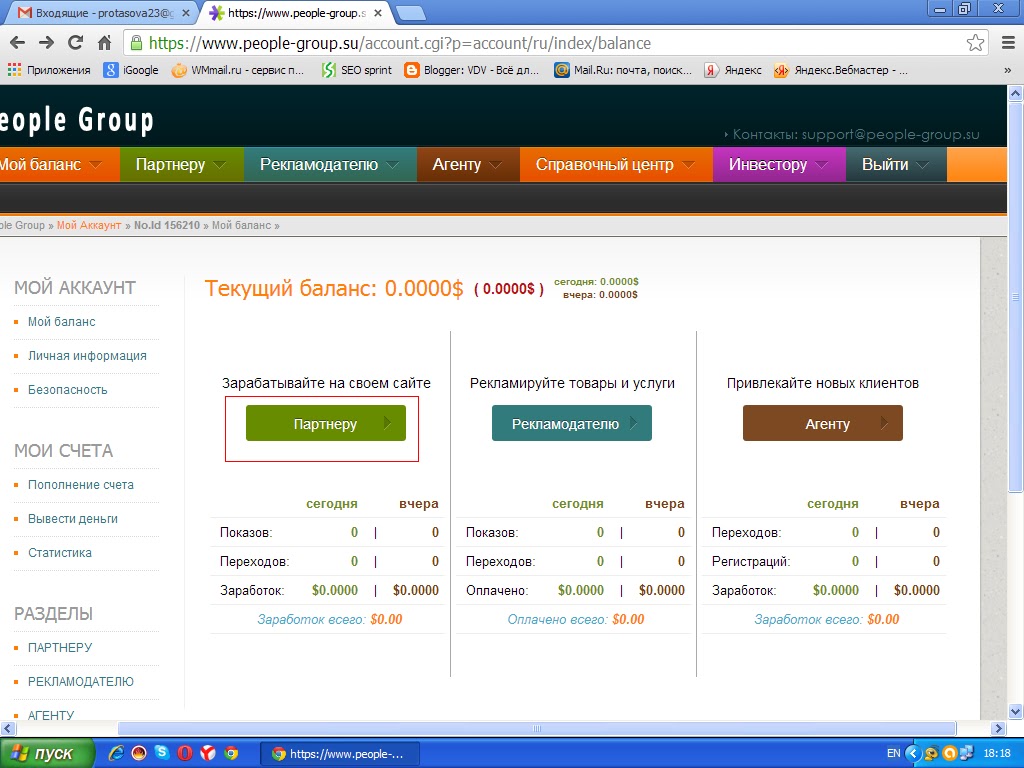The height and width of the screenshot is (768, 1024).
Task: Click the vertical scrollbar up arrow
Action: click(1016, 93)
